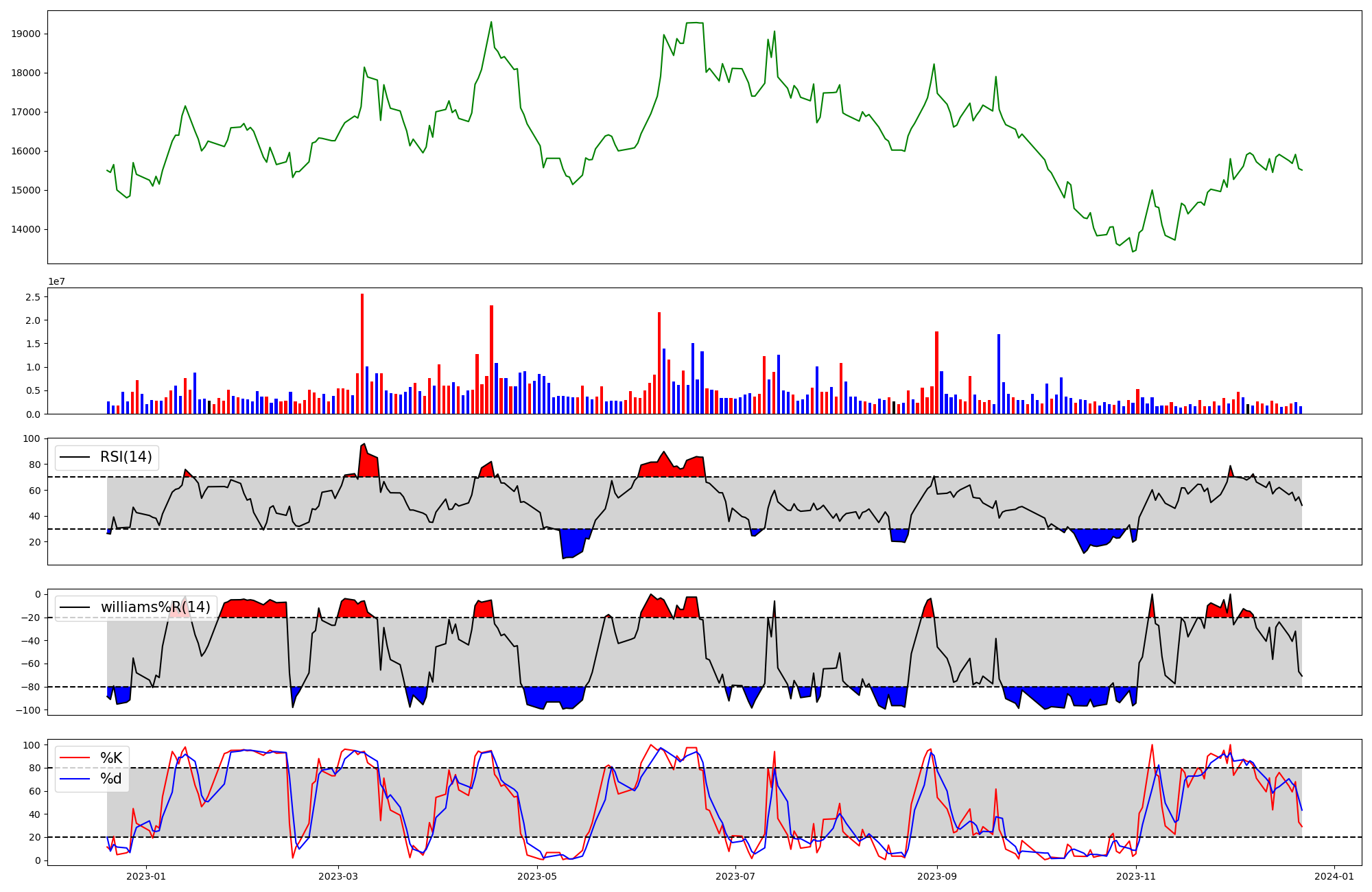
Task: Click the tallest blue volume bar in September
Action: 999,374
